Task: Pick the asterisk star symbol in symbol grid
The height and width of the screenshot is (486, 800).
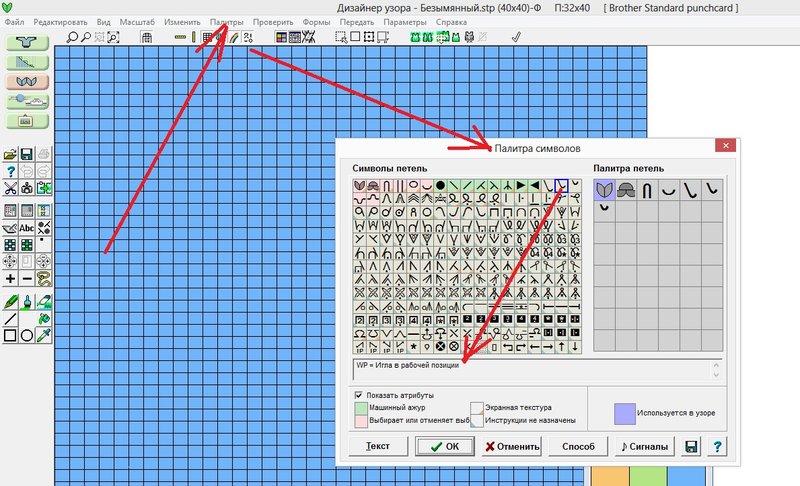Action: click(x=413, y=347)
